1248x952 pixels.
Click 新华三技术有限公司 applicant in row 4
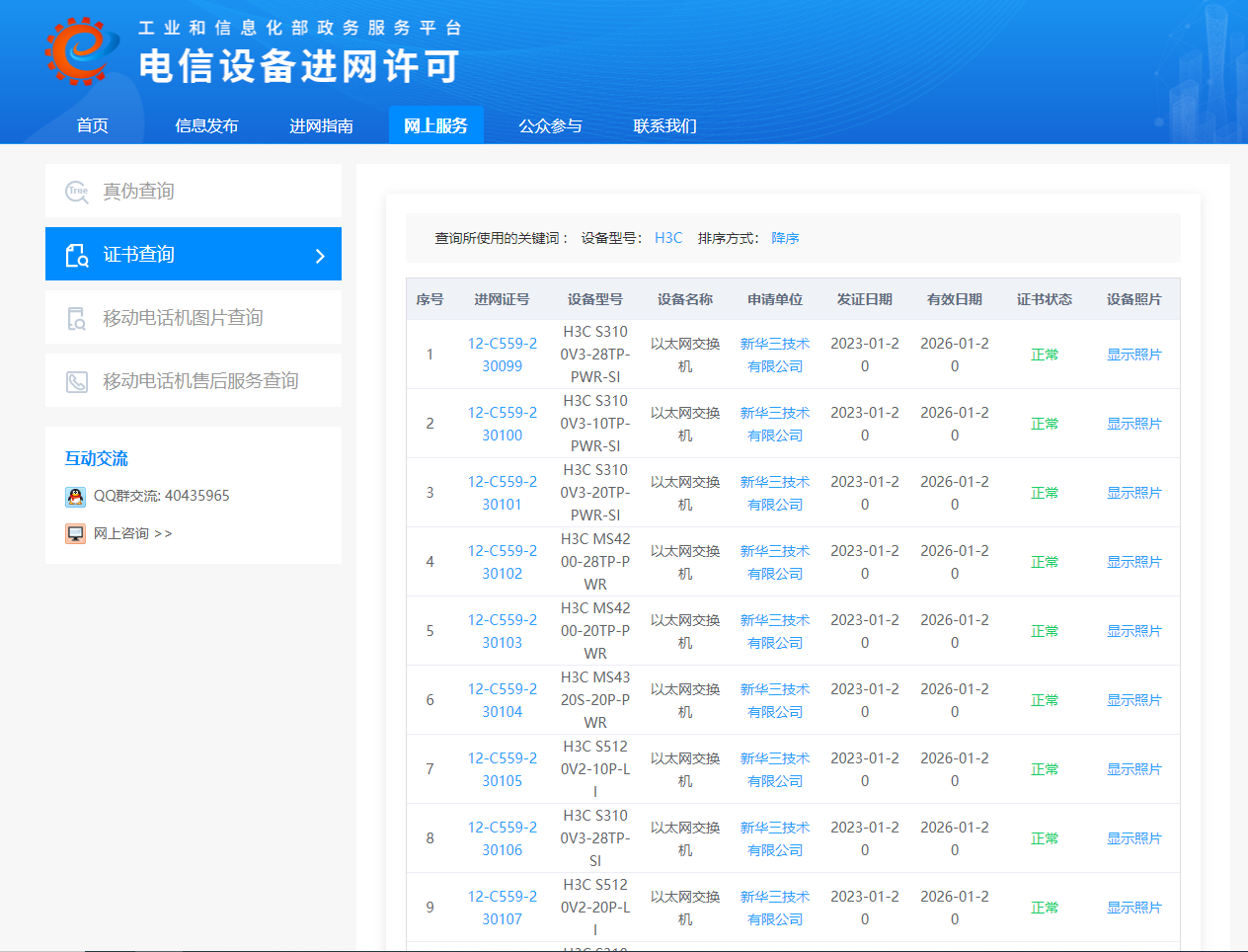pyautogui.click(x=775, y=562)
